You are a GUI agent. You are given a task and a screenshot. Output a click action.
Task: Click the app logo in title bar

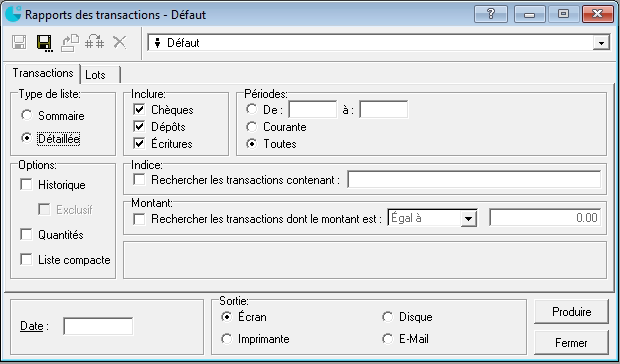pyautogui.click(x=13, y=14)
